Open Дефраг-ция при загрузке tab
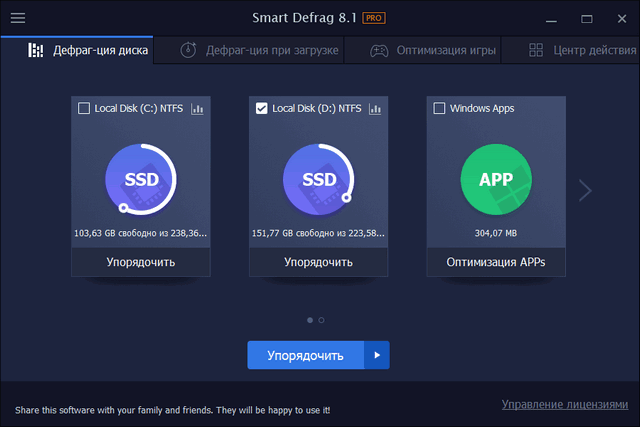This screenshot has width=640, height=427. click(249, 50)
